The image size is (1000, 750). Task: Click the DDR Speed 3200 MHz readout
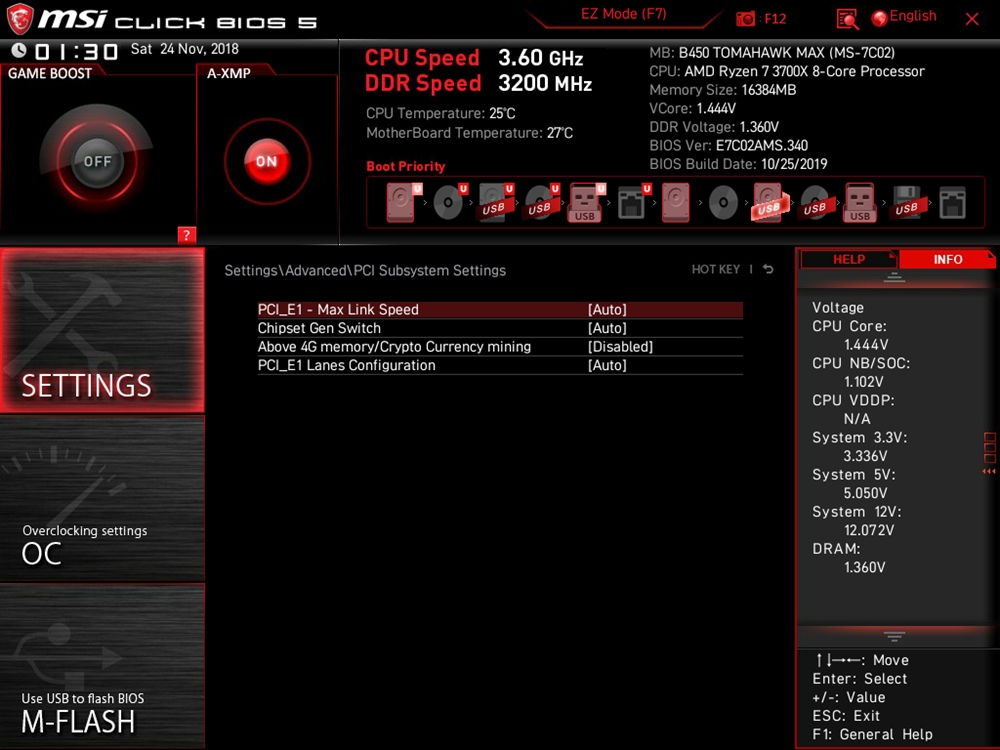click(478, 84)
